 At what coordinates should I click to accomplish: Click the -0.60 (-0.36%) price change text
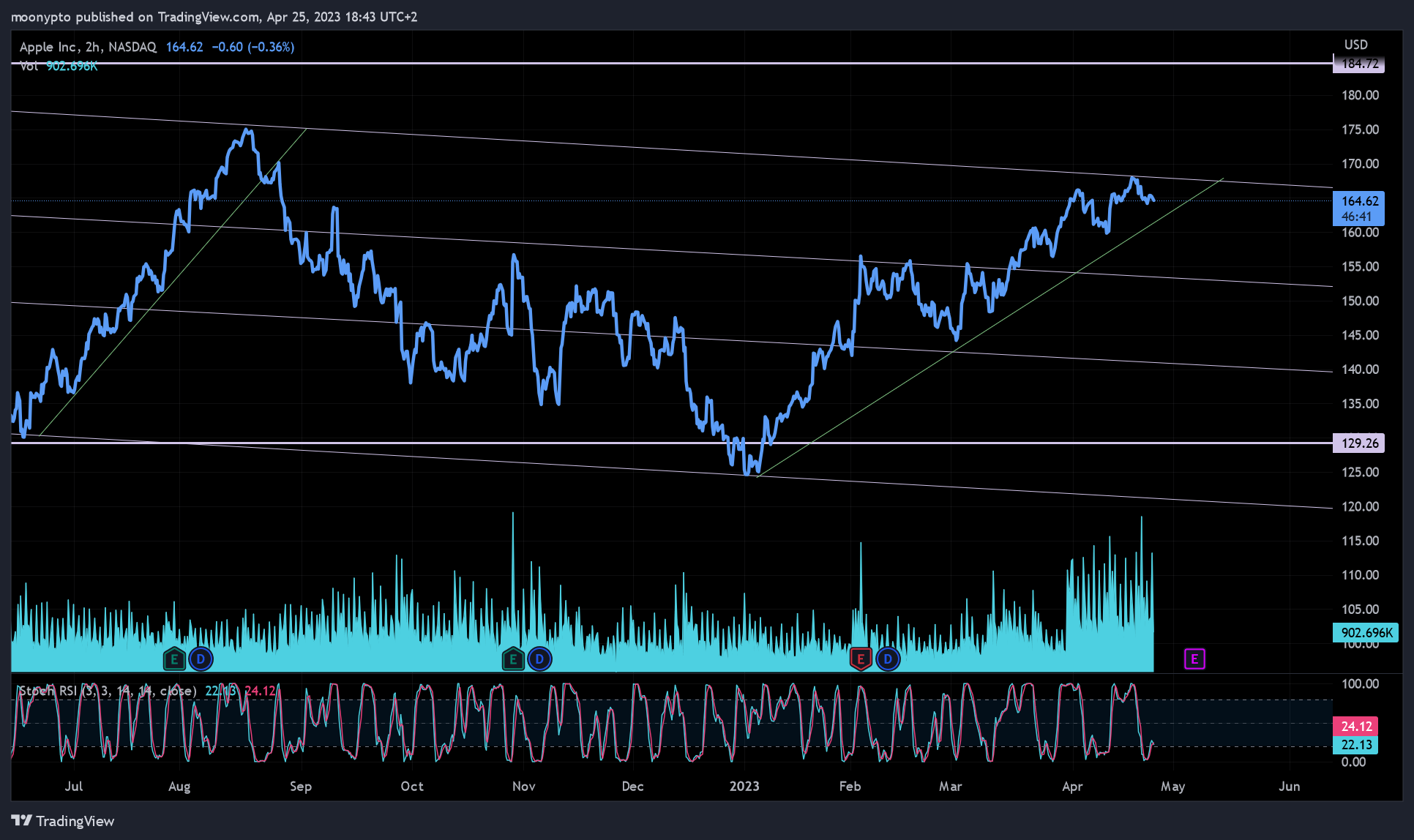[x=253, y=47]
